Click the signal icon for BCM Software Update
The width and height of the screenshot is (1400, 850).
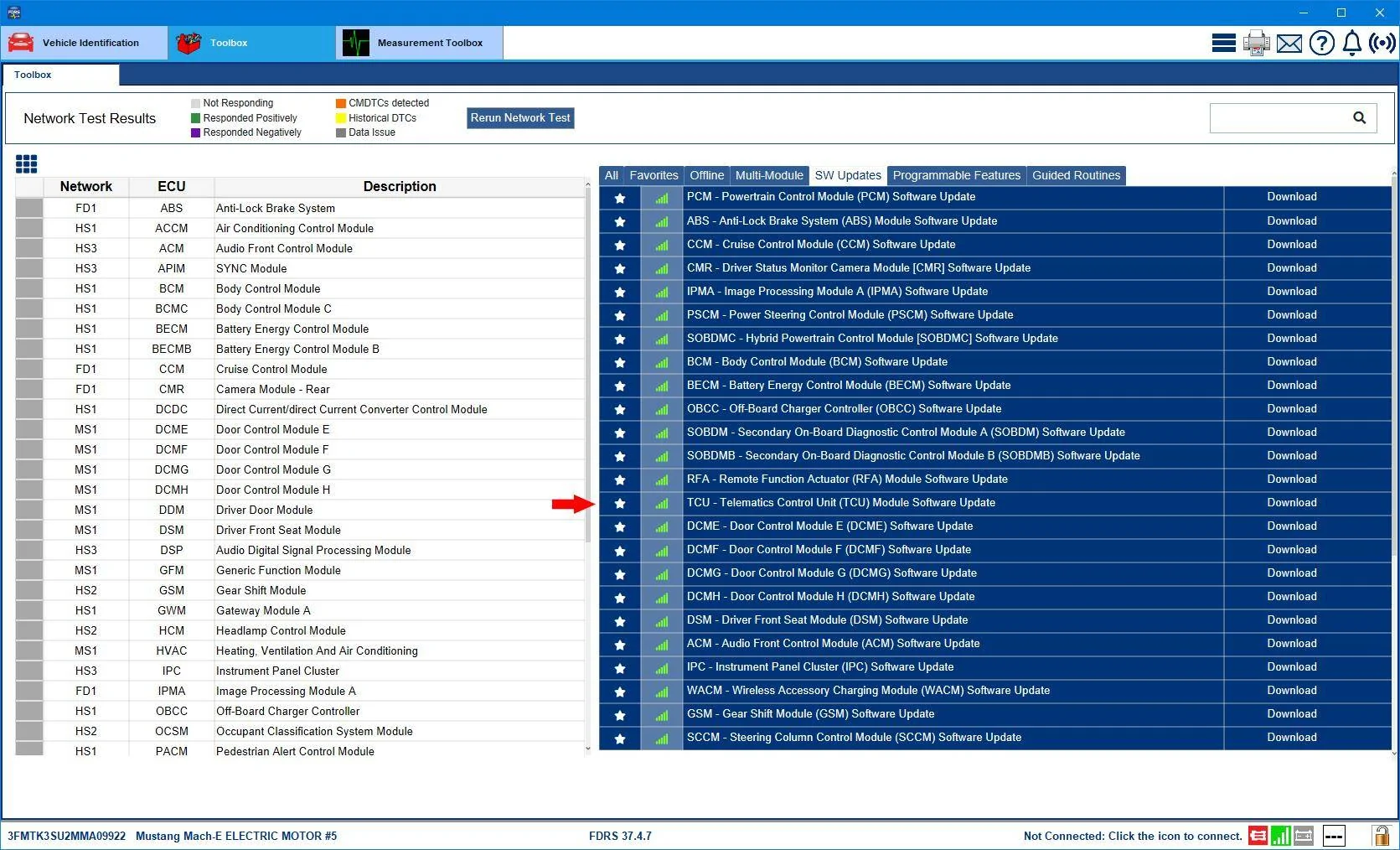click(662, 363)
